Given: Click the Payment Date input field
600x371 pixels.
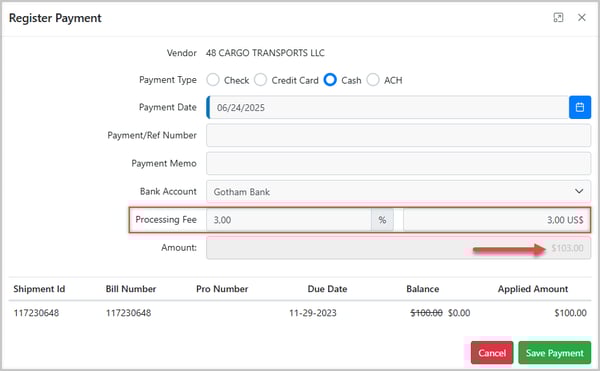Looking at the screenshot, I should [388, 107].
